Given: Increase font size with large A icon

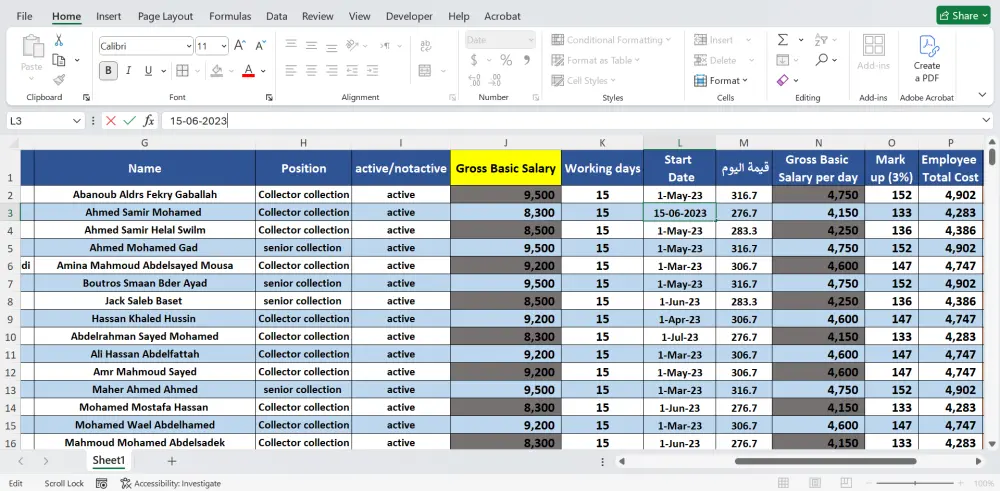Looking at the screenshot, I should click(x=240, y=45).
